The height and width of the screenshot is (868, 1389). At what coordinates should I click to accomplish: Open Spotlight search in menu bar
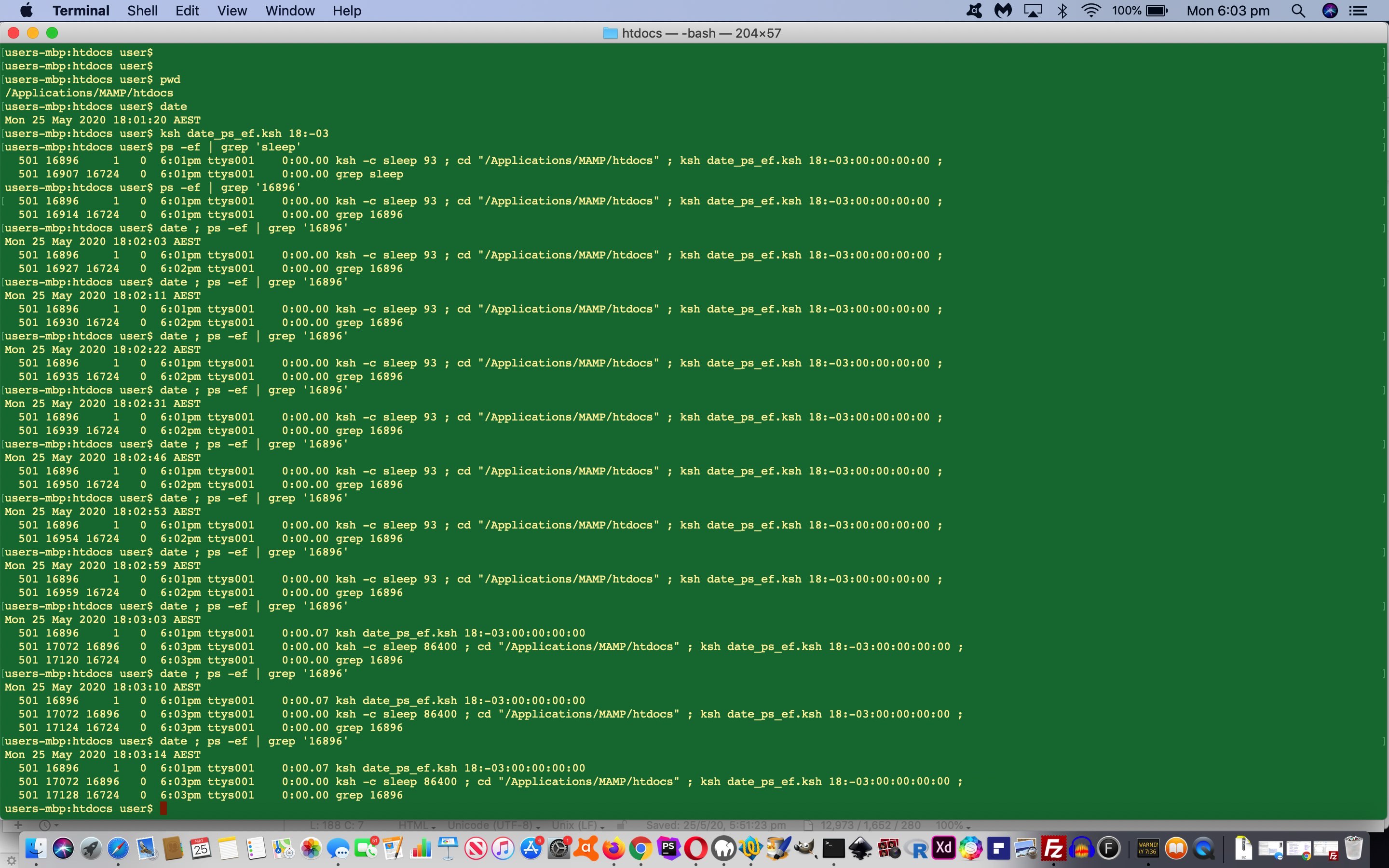1298,10
